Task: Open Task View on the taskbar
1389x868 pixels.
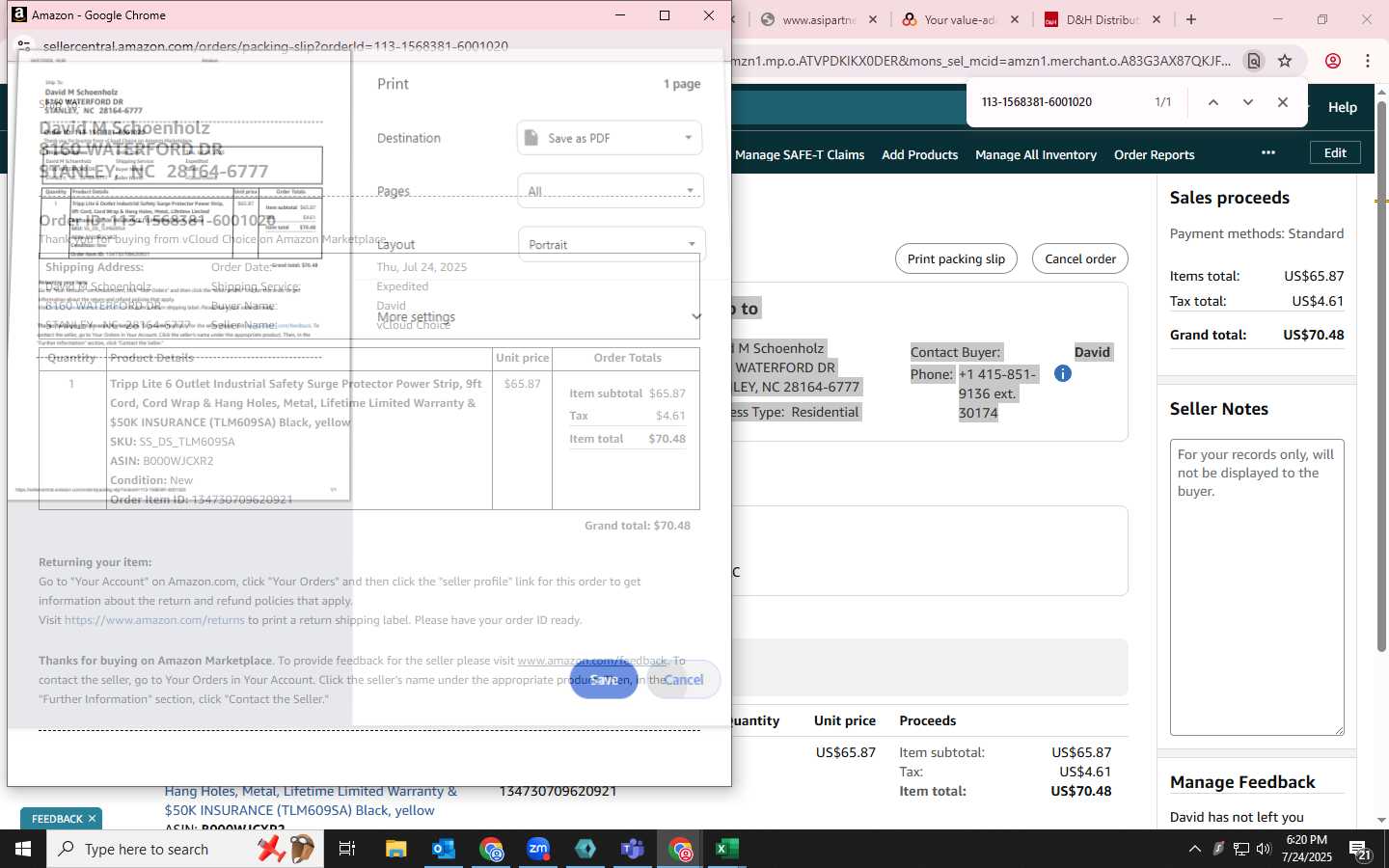Action: point(347,849)
